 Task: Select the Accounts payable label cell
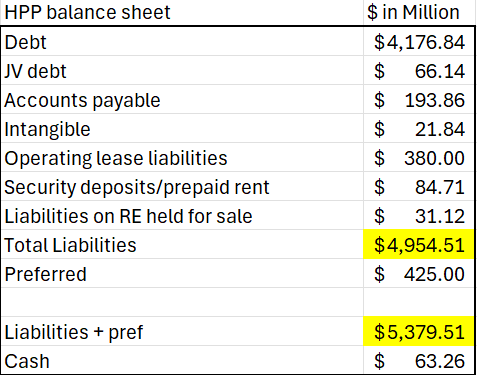pos(182,99)
